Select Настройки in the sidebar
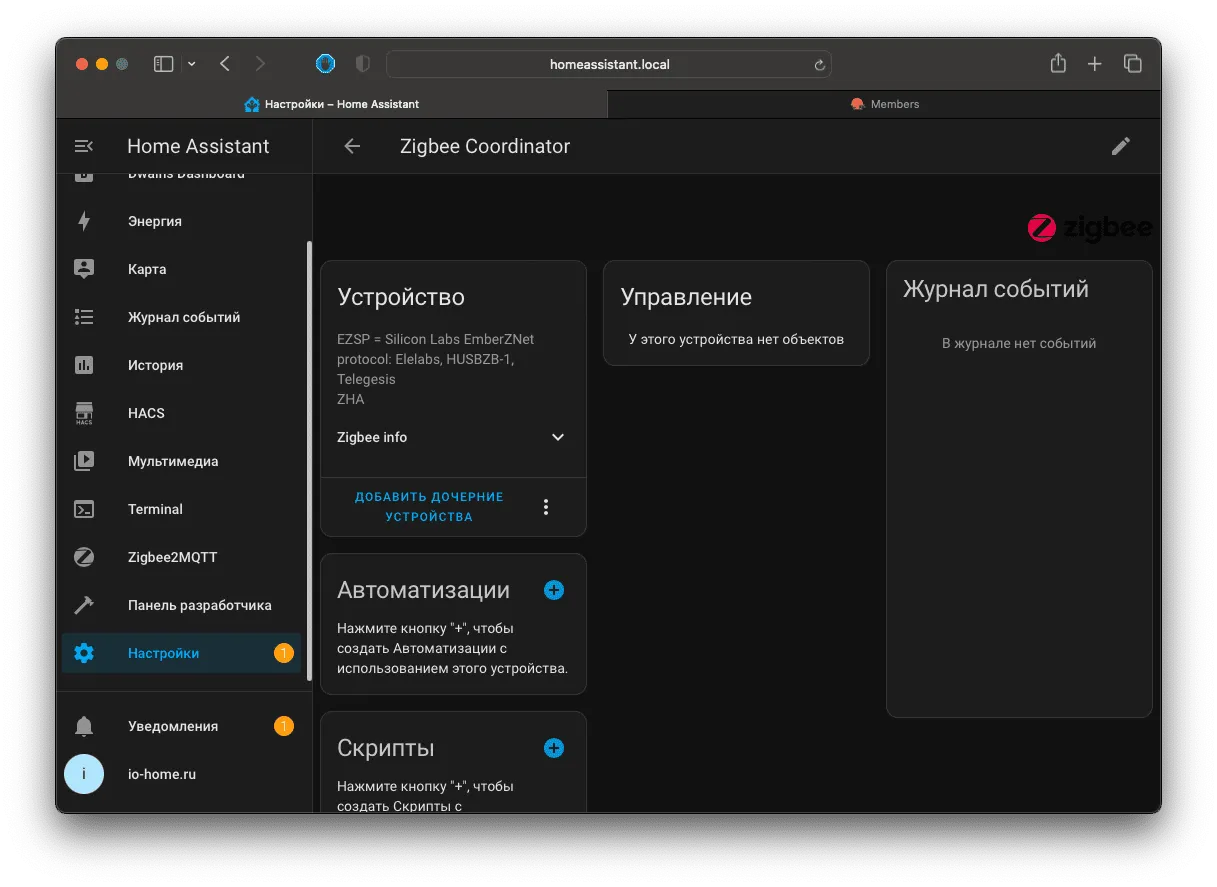Viewport: 1217px width, 887px height. [x=181, y=653]
